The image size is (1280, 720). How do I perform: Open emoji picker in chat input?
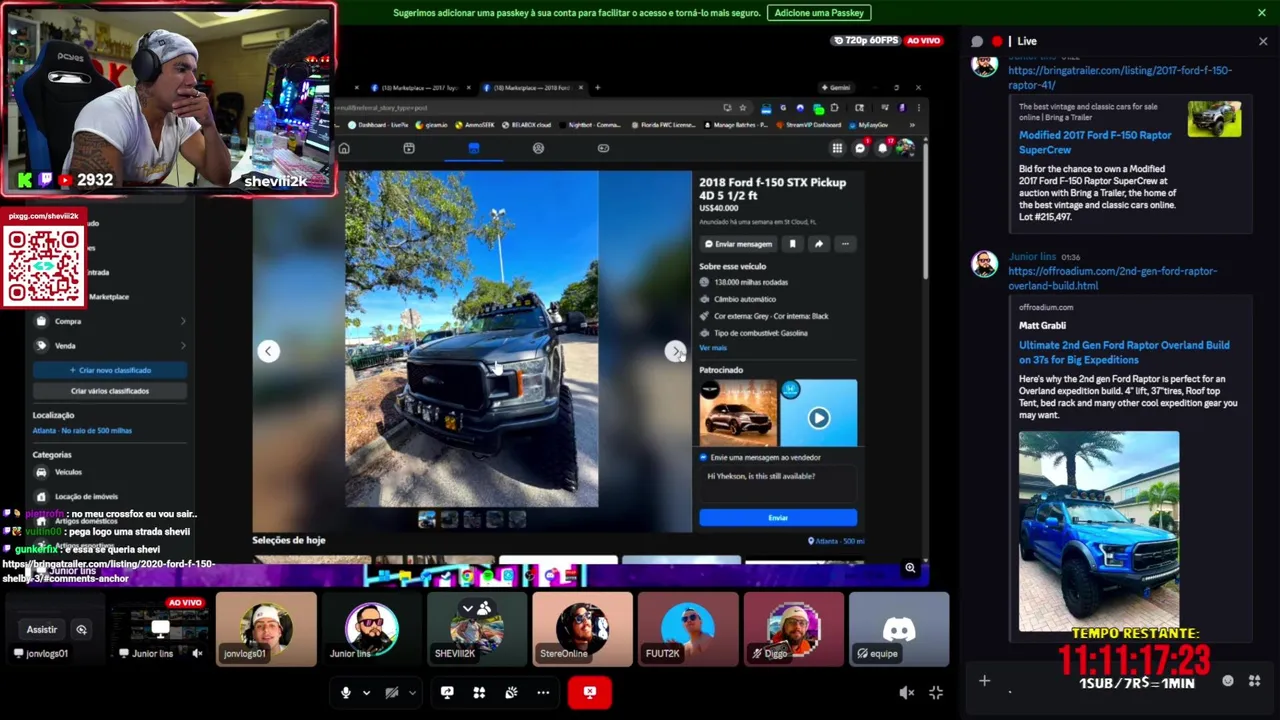[1228, 681]
